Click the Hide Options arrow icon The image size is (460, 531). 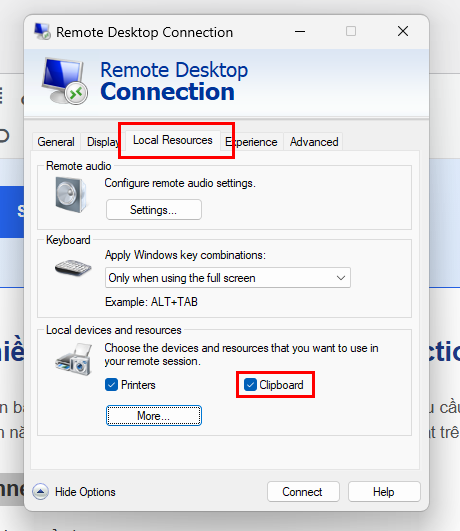click(x=40, y=492)
